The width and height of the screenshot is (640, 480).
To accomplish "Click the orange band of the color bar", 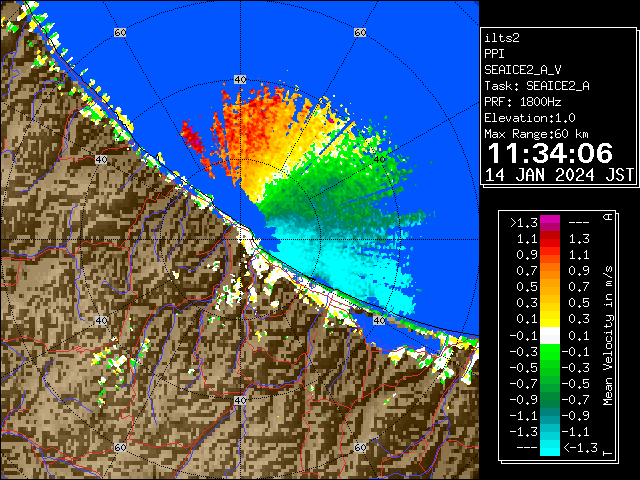I will coord(550,271).
